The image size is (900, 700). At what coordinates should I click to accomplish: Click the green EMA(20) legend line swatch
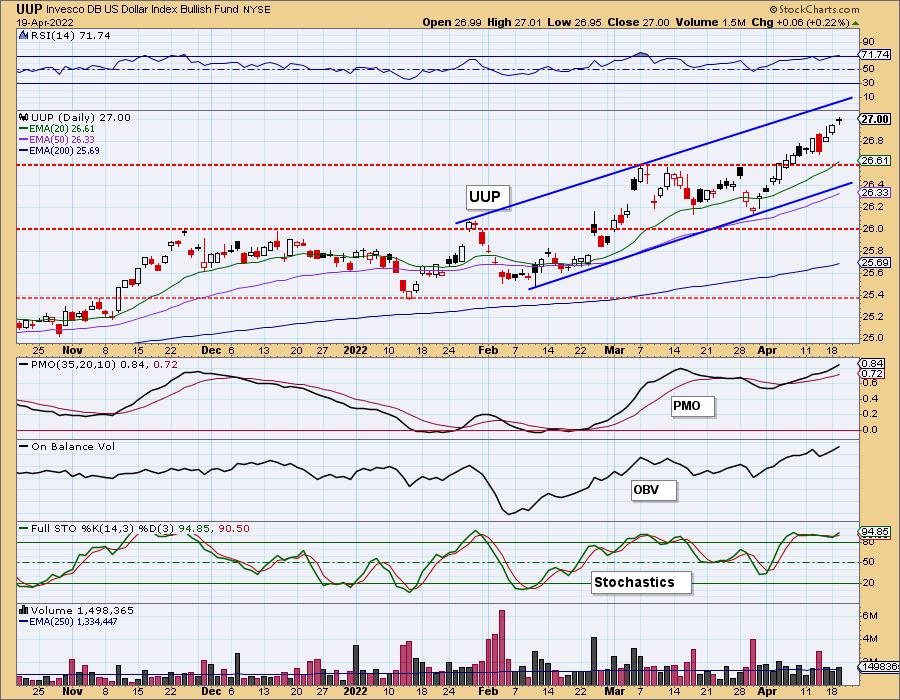(24, 129)
